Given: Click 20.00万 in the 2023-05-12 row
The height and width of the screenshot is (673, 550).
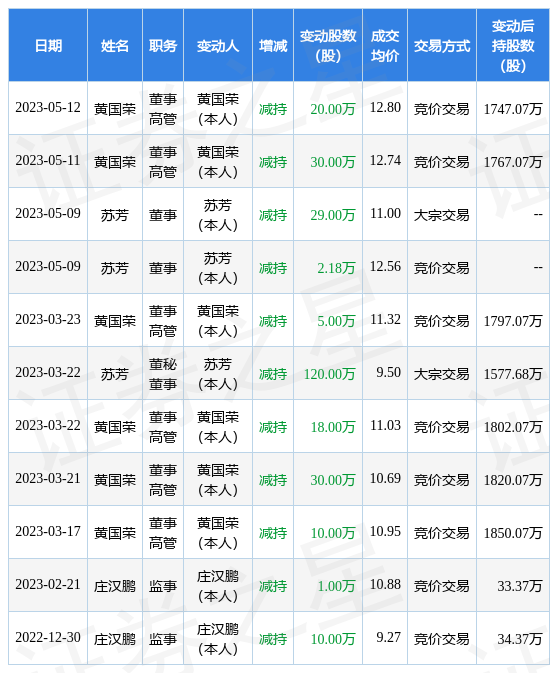Looking at the screenshot, I should click(x=333, y=109).
